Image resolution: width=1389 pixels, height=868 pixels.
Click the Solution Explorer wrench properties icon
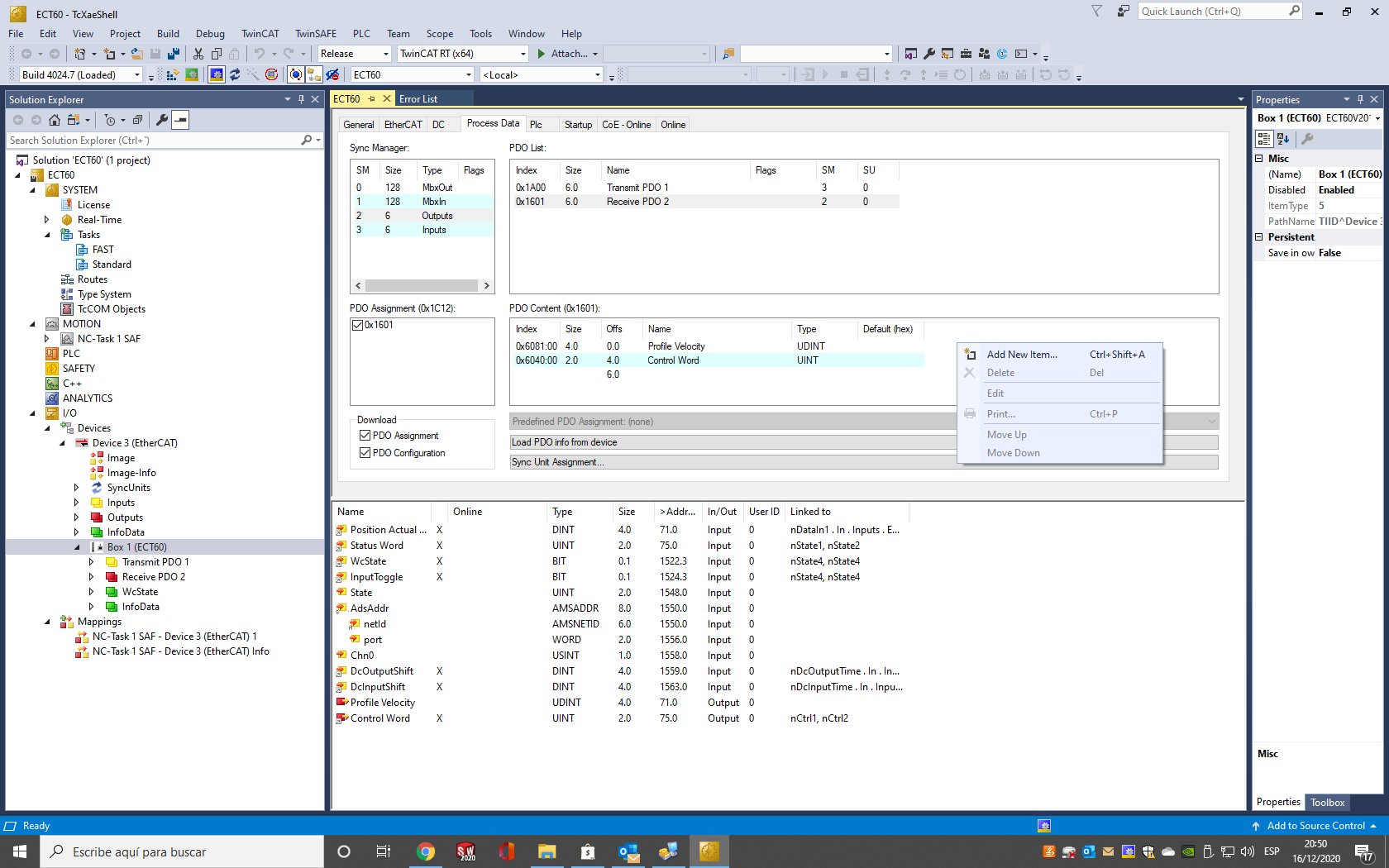(162, 120)
